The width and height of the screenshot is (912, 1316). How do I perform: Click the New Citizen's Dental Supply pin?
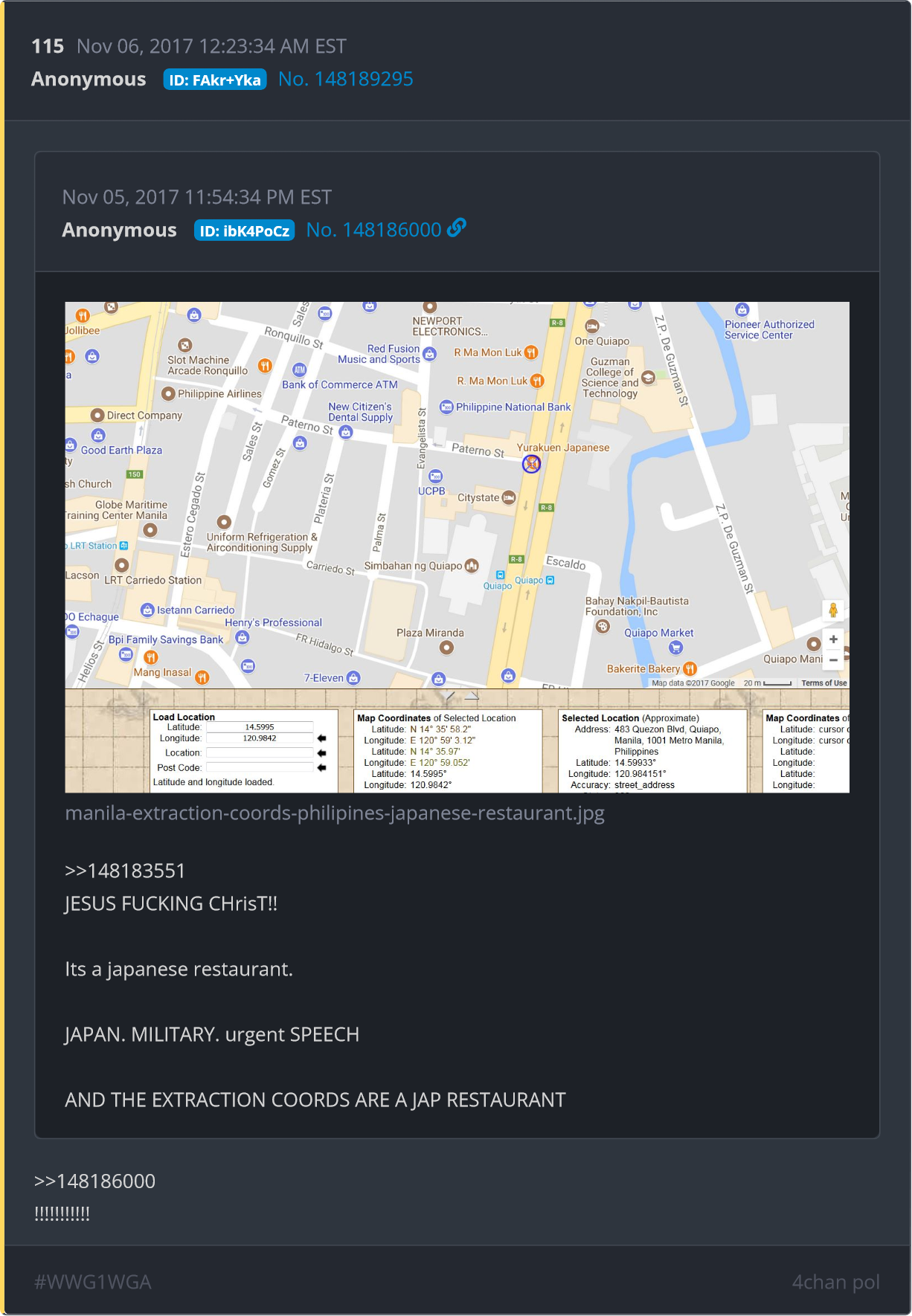click(345, 432)
